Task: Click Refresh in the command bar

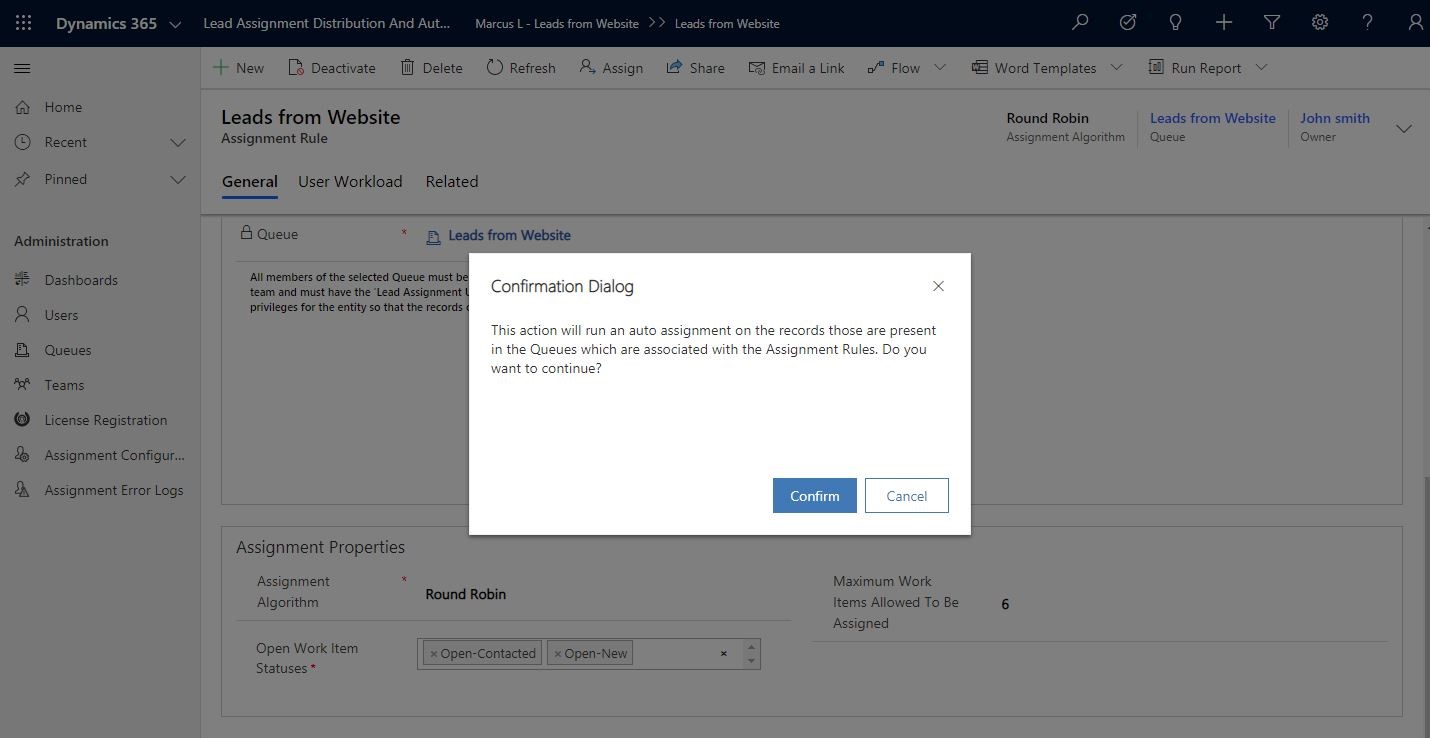Action: [521, 68]
